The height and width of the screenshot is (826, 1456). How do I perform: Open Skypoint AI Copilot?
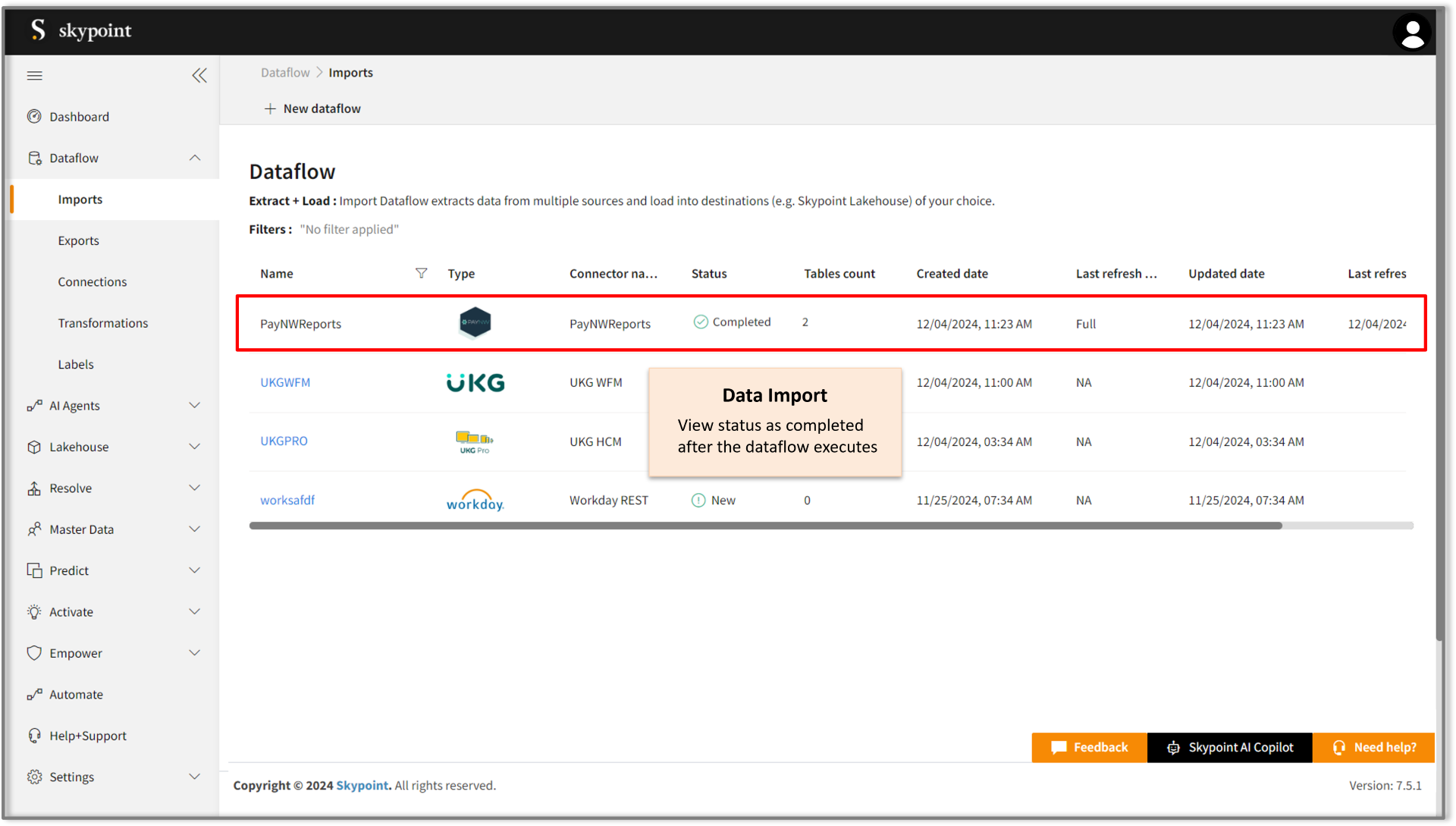pyautogui.click(x=1229, y=748)
